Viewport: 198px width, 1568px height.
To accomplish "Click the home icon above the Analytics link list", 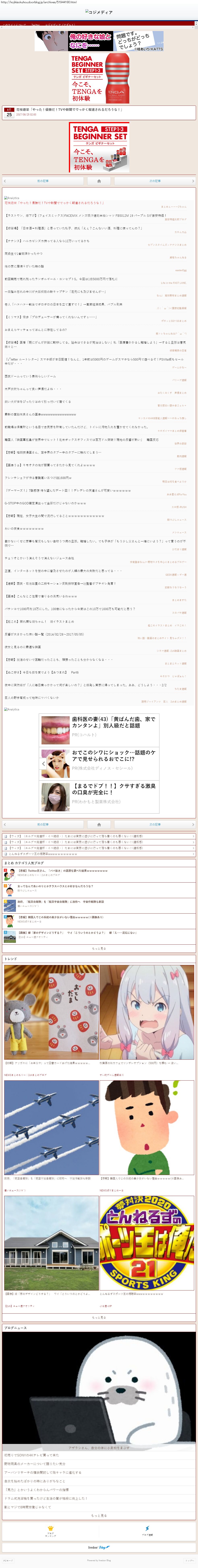I will pyautogui.click(x=99, y=181).
